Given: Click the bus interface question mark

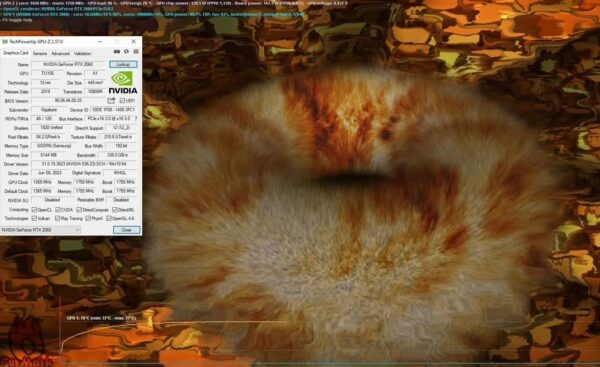Looking at the screenshot, I should (x=136, y=119).
